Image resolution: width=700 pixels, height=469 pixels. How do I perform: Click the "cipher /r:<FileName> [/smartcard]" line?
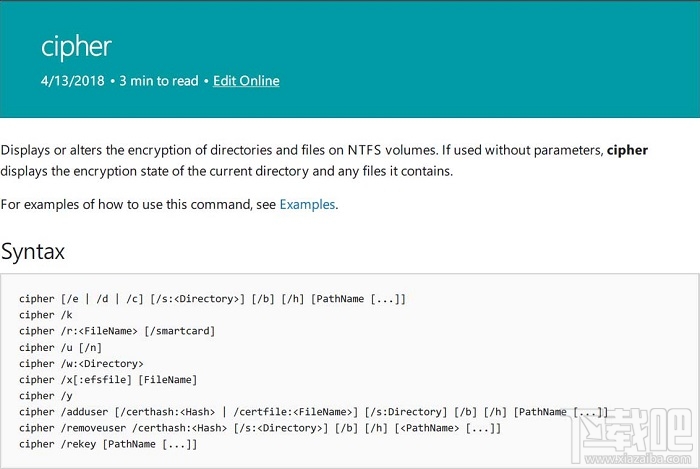point(117,331)
